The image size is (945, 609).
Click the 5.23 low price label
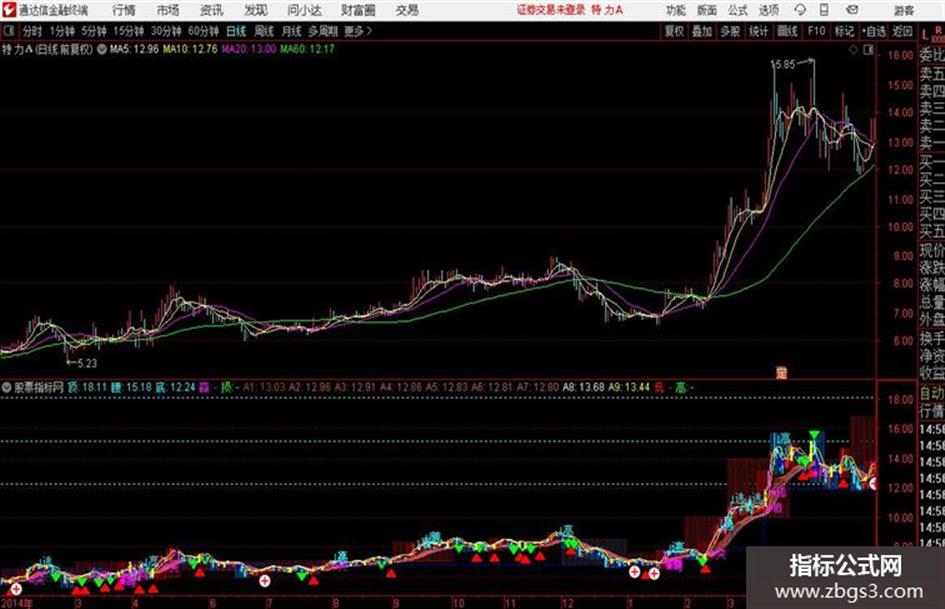87,363
